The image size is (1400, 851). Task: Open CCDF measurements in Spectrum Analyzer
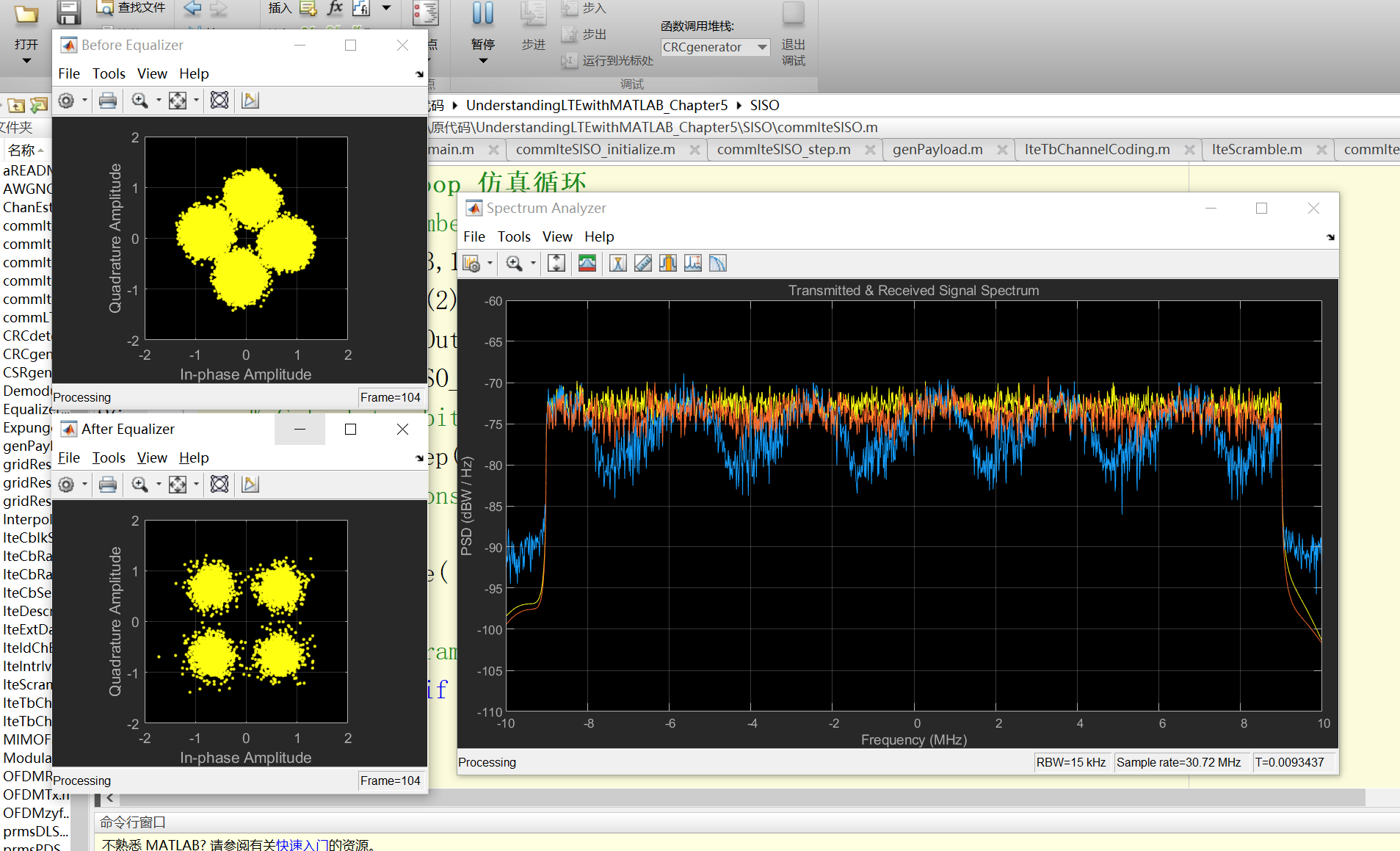pos(718,264)
